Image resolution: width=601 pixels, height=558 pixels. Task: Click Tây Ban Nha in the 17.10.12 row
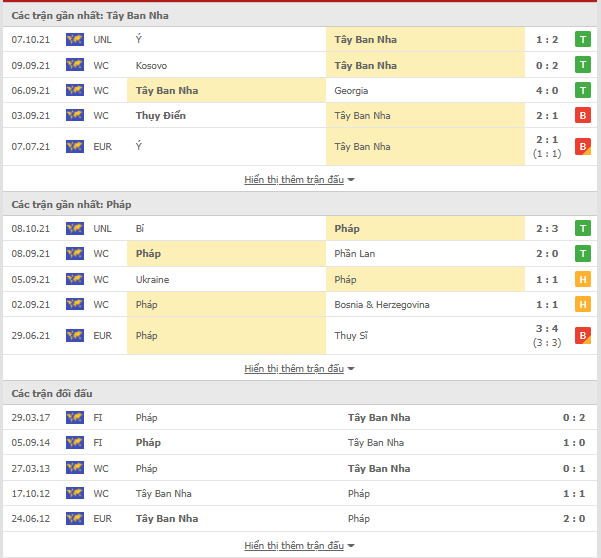[x=163, y=494]
